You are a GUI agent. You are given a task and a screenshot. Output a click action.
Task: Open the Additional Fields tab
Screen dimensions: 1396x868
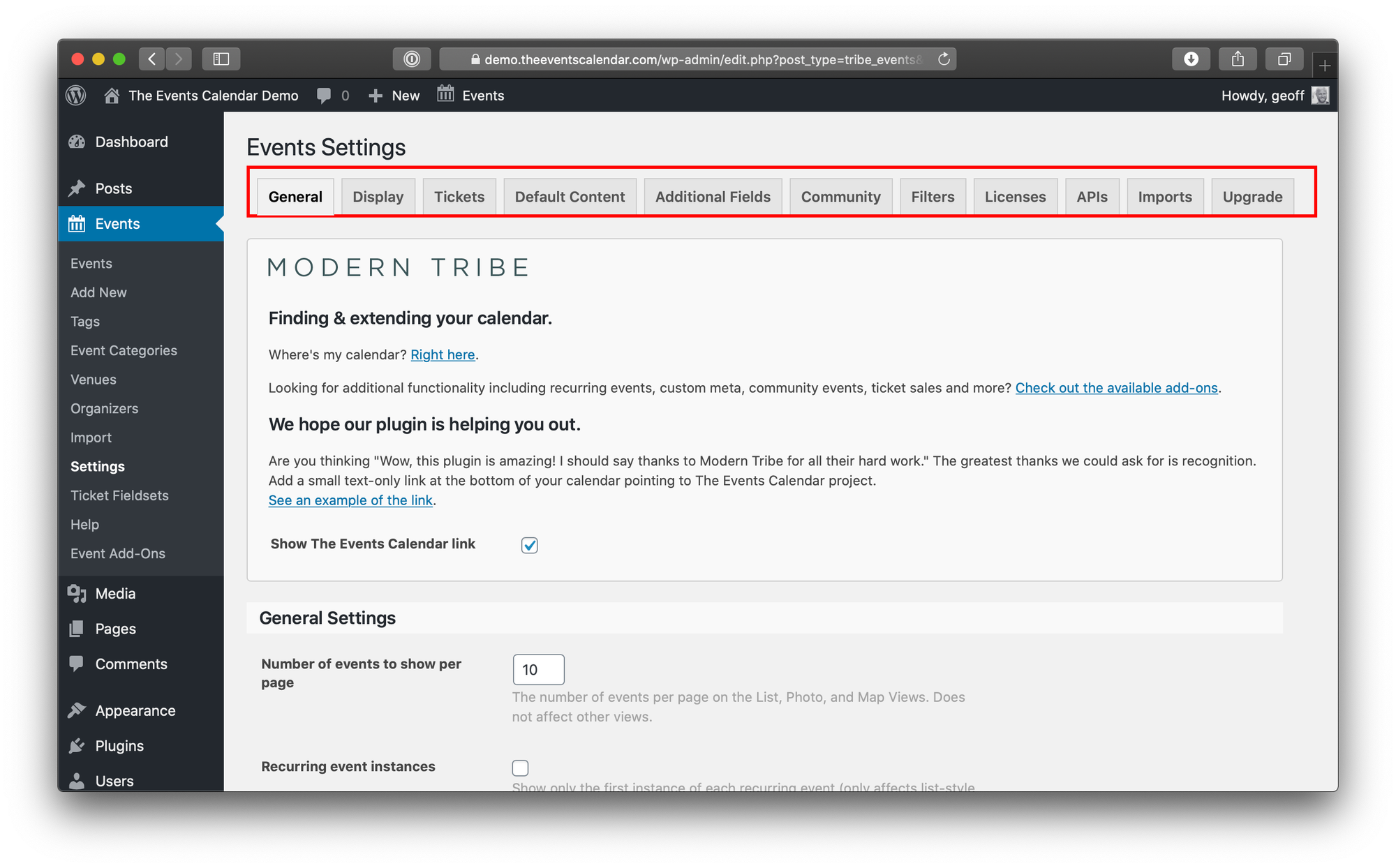713,197
